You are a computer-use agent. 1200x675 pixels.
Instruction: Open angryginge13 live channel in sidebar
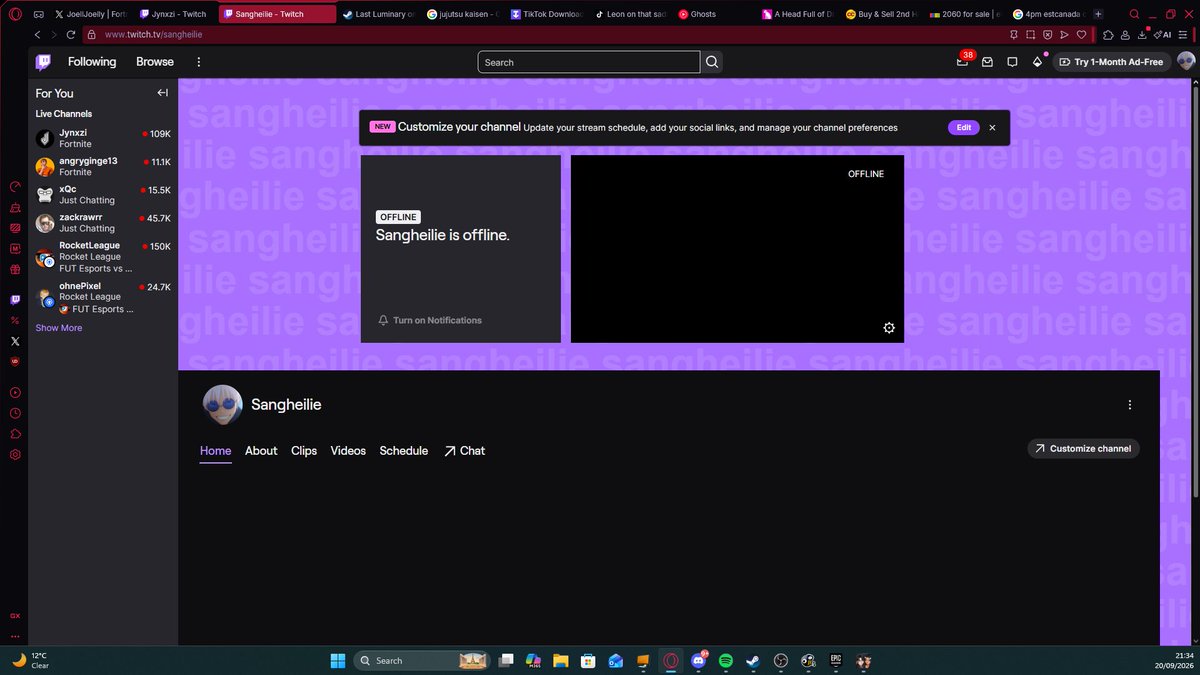[x=103, y=166]
